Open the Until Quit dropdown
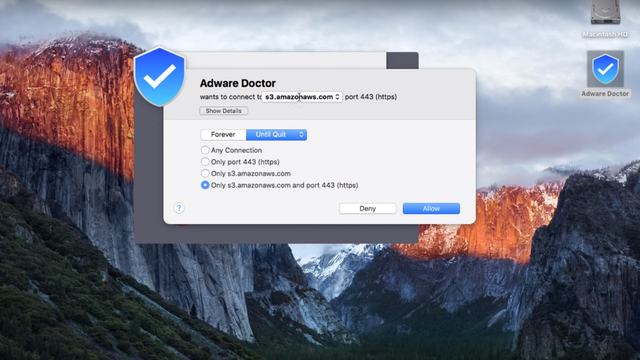640x360 pixels. 276,134
